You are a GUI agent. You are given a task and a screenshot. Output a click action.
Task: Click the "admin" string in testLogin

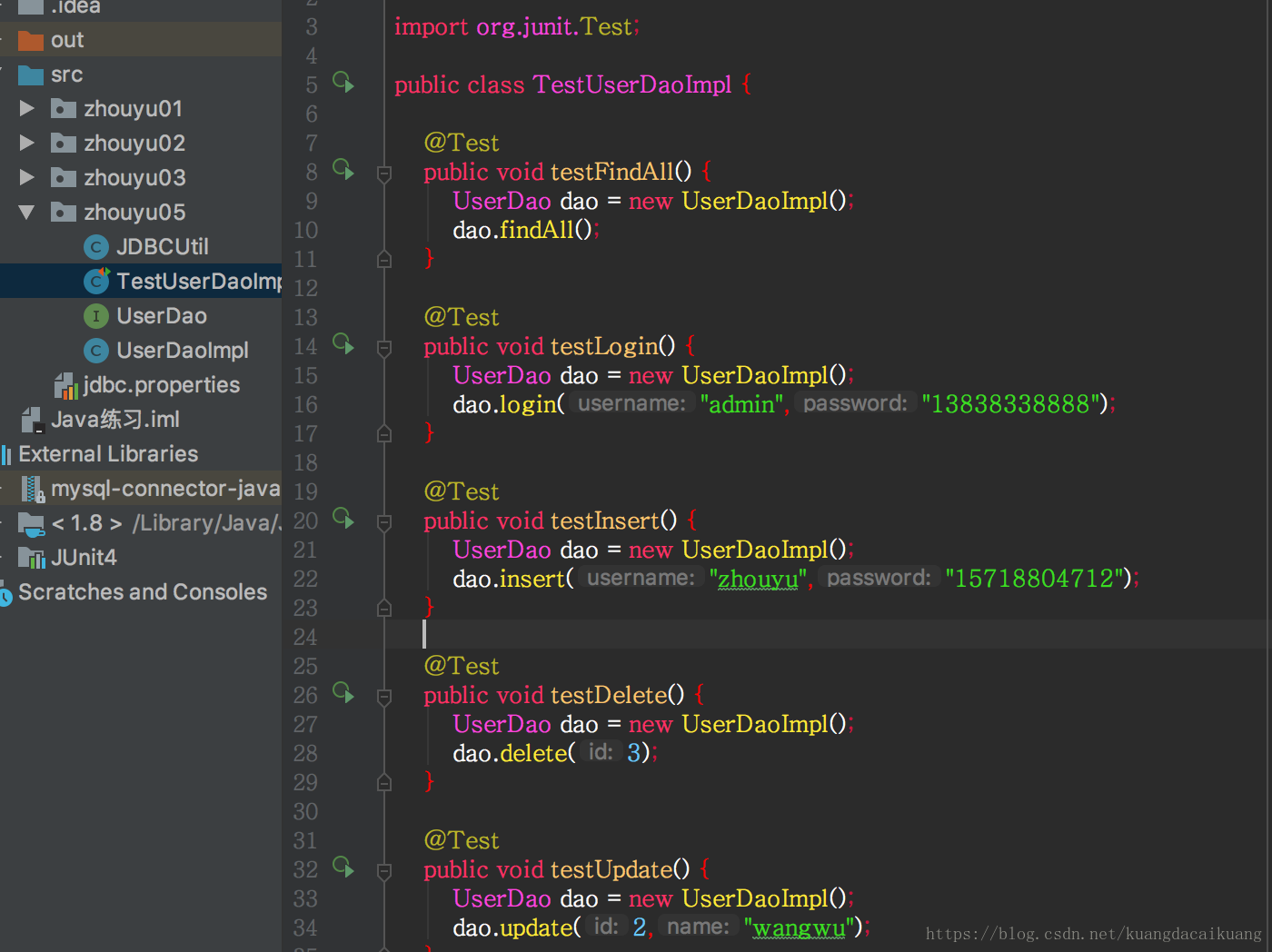click(742, 404)
